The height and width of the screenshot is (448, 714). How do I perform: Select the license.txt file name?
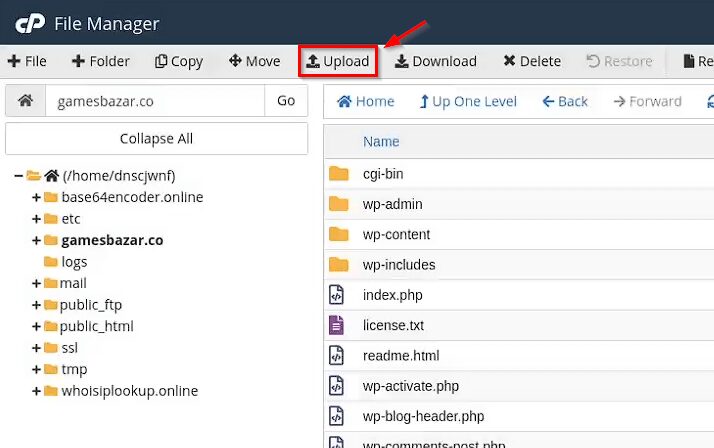click(x=393, y=326)
